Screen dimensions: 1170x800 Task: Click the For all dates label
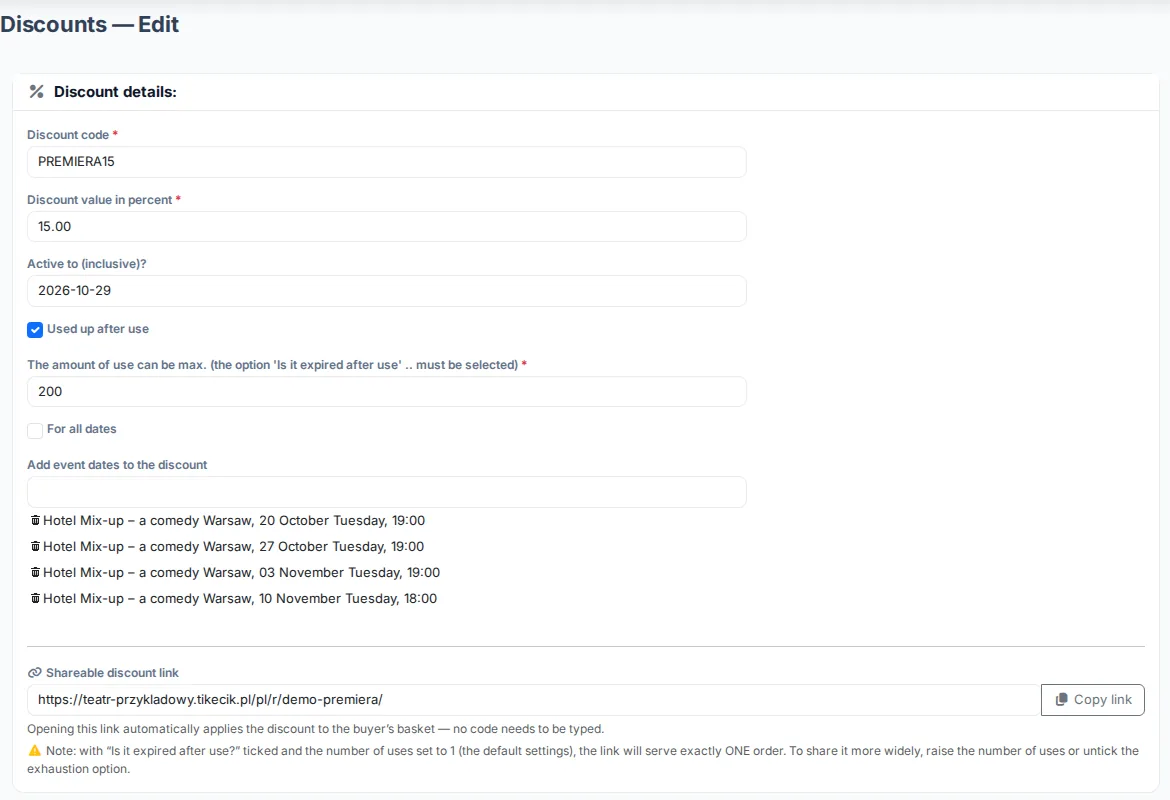click(81, 429)
